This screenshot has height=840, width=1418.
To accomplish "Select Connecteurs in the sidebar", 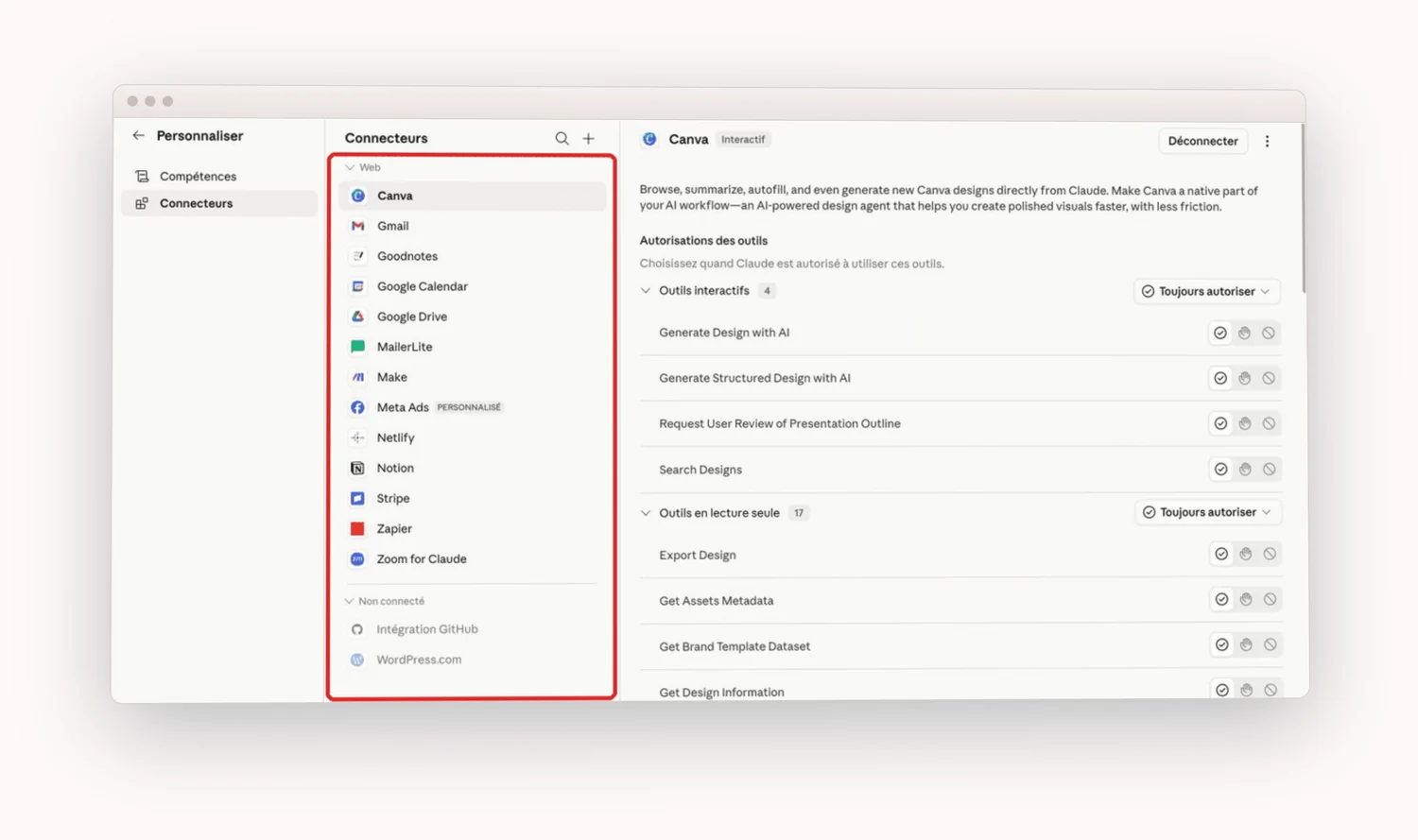I will [x=218, y=203].
